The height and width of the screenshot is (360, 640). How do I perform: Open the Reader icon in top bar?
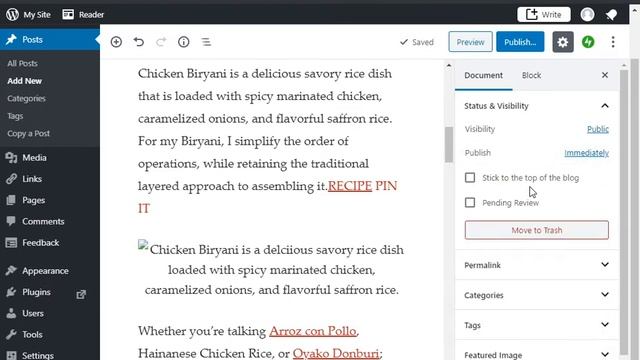tap(68, 14)
